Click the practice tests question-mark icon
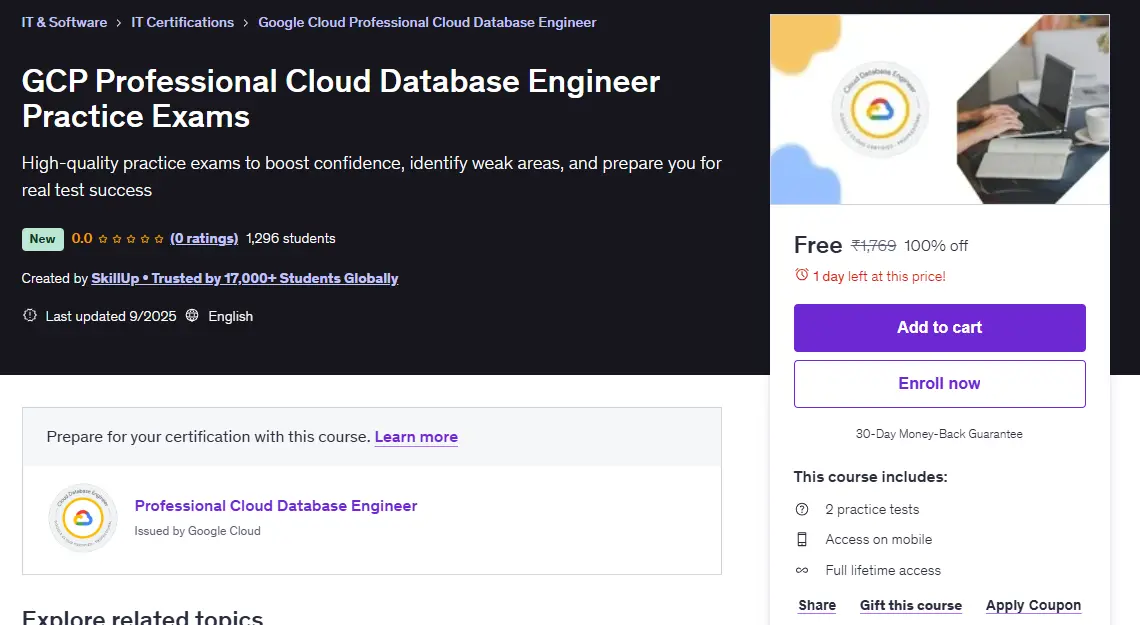Viewport: 1140px width, 625px height. [802, 509]
